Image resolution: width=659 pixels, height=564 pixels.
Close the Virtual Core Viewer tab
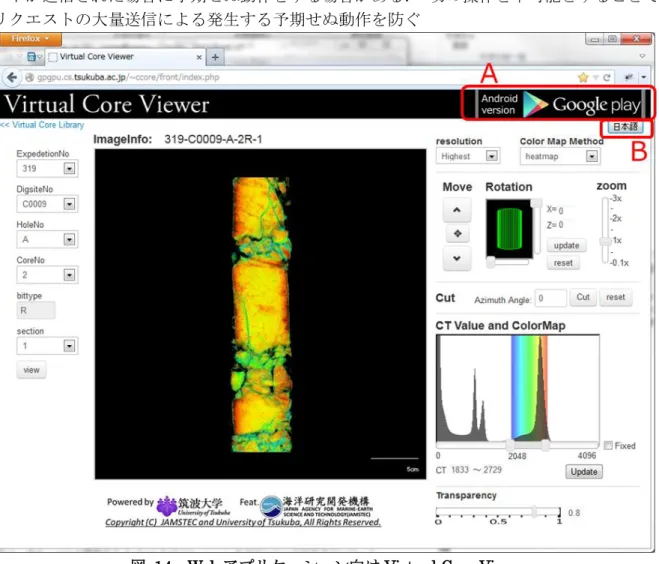tap(199, 57)
